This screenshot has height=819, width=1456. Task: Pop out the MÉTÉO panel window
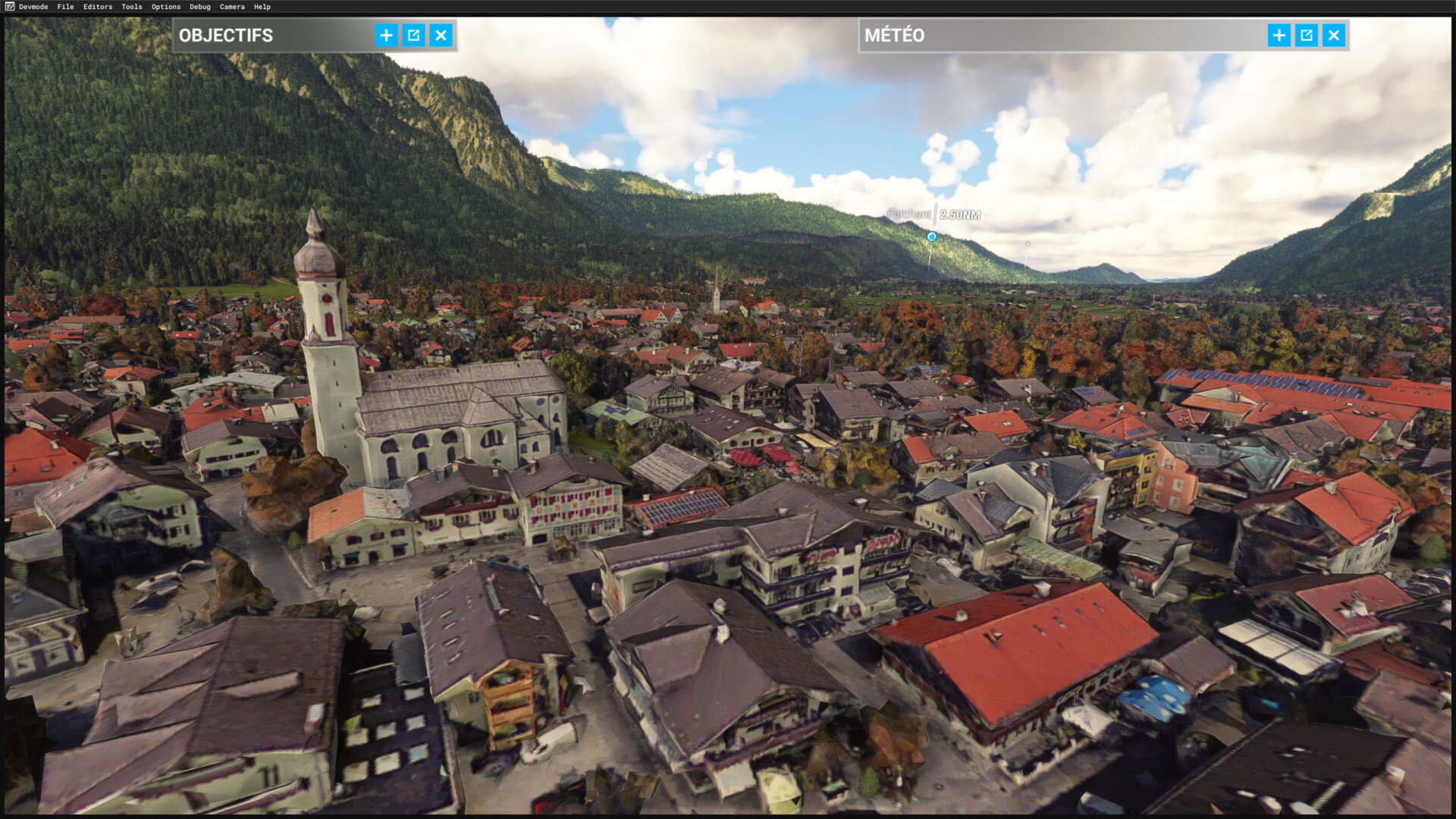1306,35
